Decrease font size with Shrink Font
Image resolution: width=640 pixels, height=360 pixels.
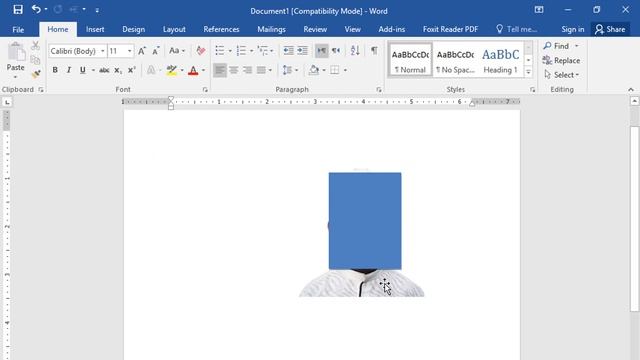156,51
